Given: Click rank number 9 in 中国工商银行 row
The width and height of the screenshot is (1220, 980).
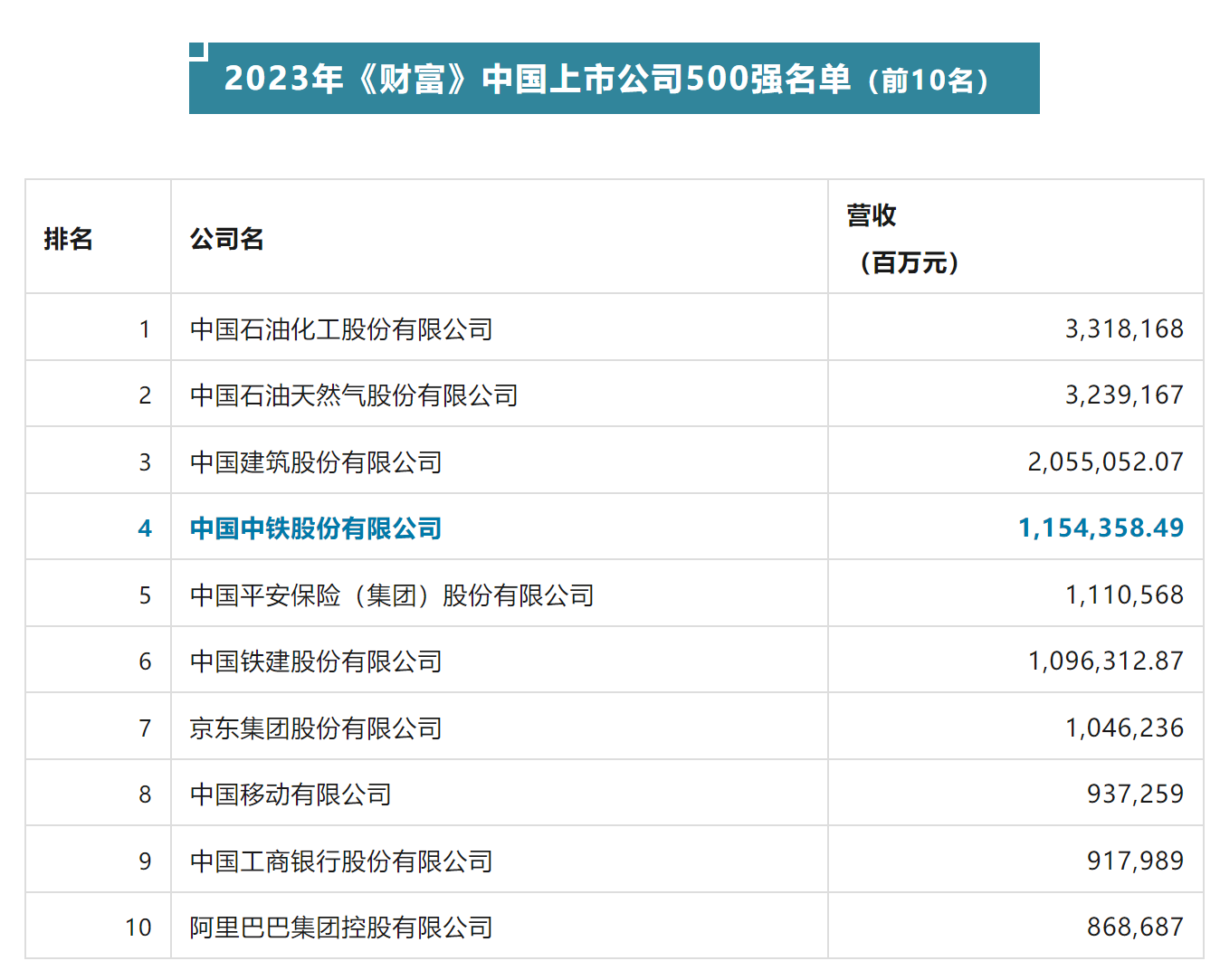Looking at the screenshot, I should pyautogui.click(x=145, y=861).
